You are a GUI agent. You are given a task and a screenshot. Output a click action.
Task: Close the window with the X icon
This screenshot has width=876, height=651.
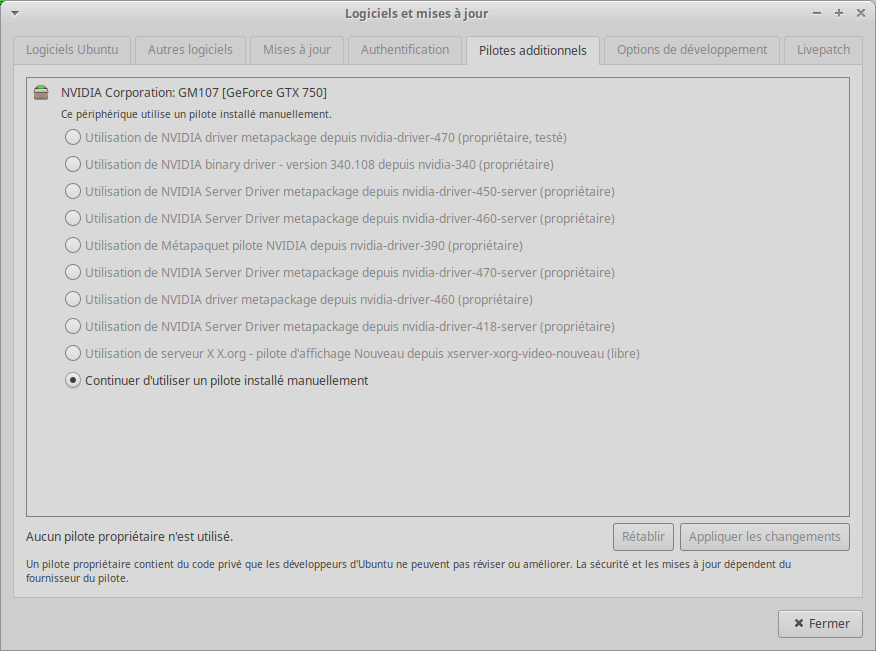click(861, 13)
